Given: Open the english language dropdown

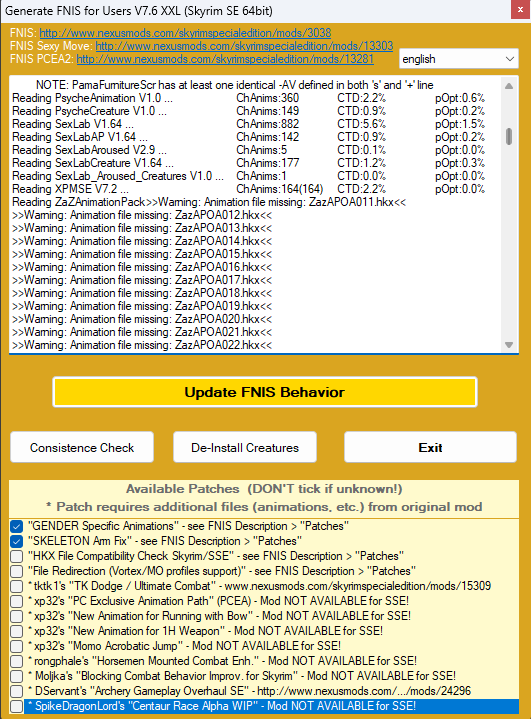Looking at the screenshot, I should 459,59.
